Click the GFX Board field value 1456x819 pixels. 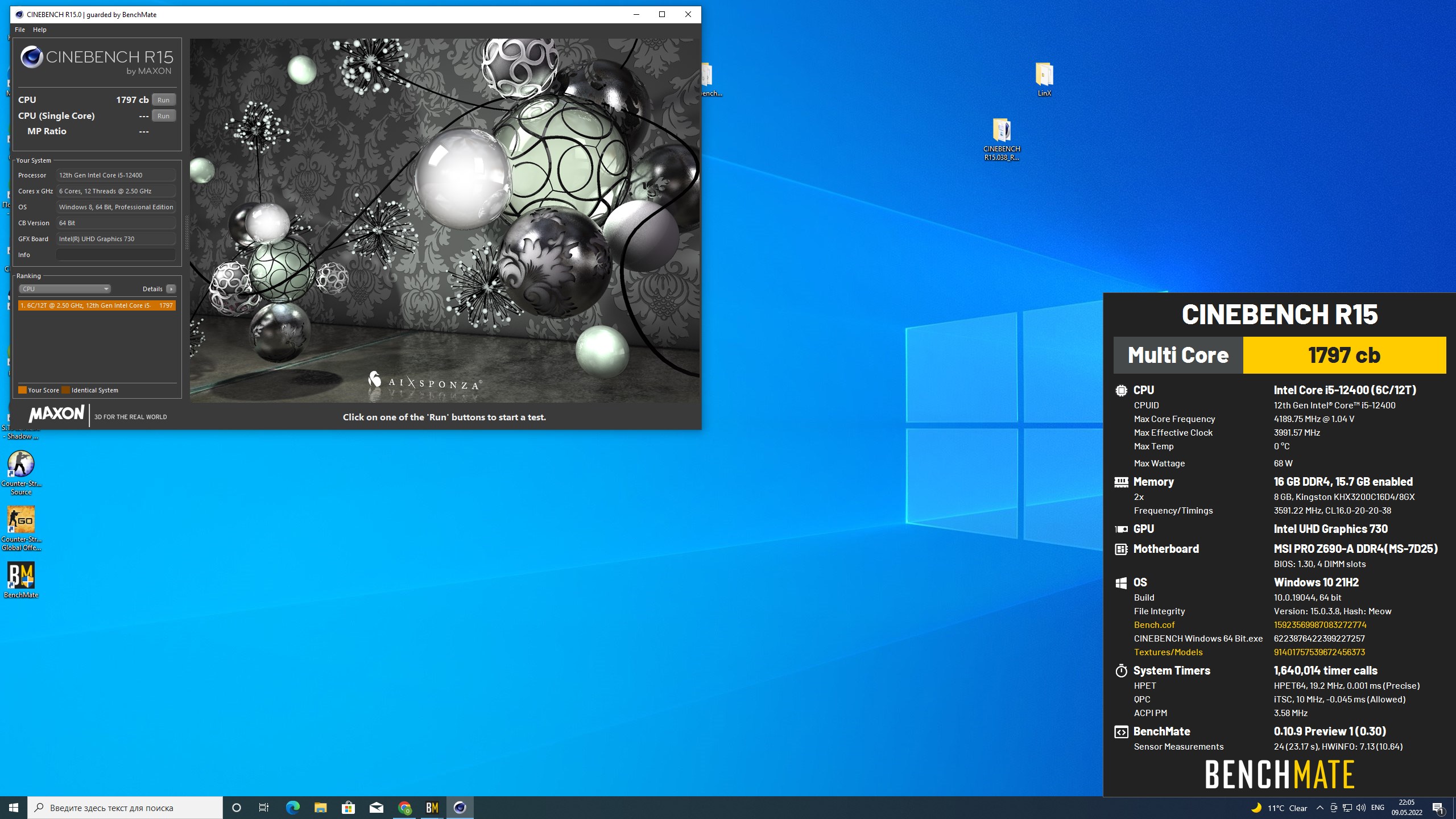[x=116, y=239]
